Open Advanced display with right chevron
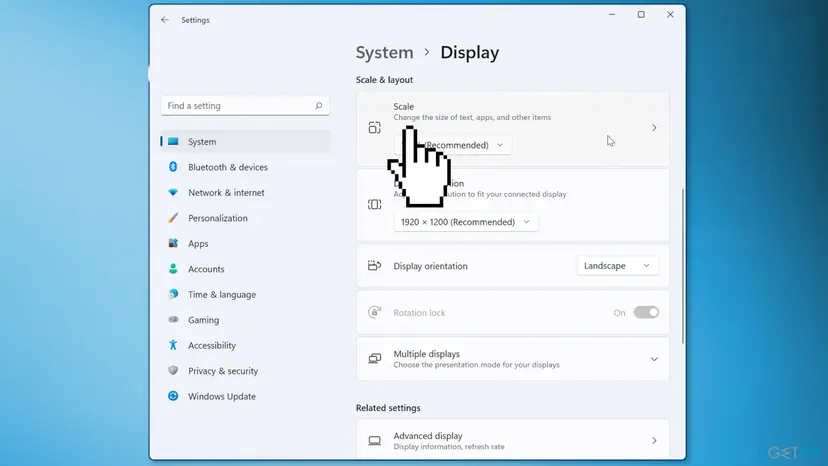The width and height of the screenshot is (828, 466). point(654,441)
